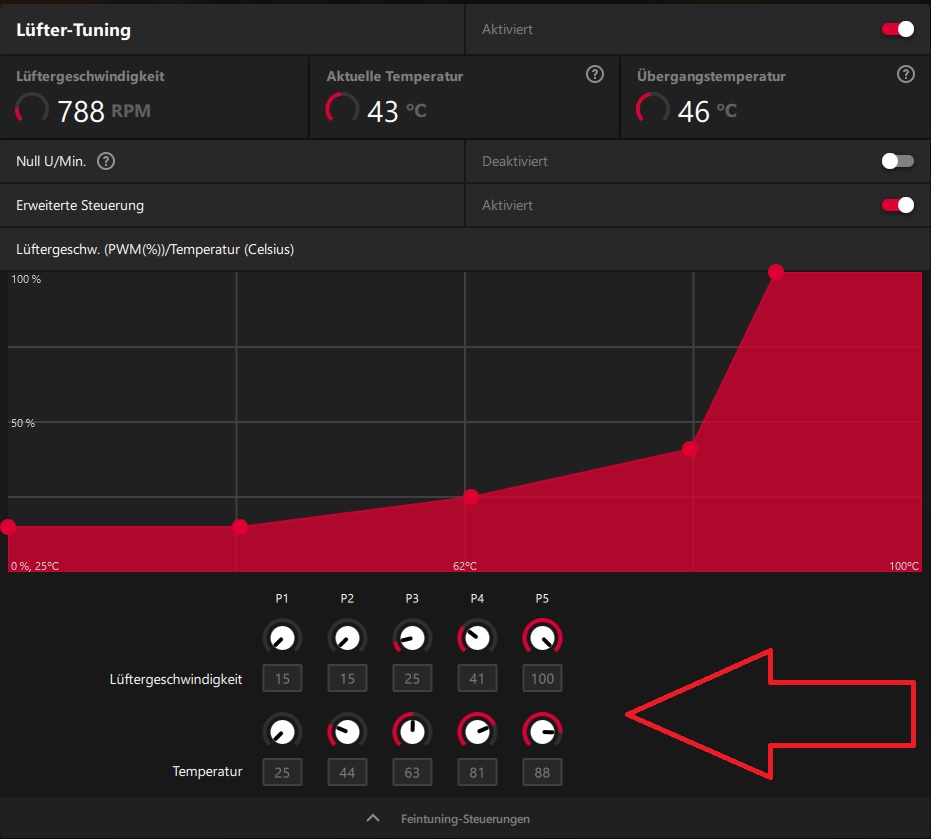Click the 50 % axis label
Screen dimensions: 931x839
23,423
